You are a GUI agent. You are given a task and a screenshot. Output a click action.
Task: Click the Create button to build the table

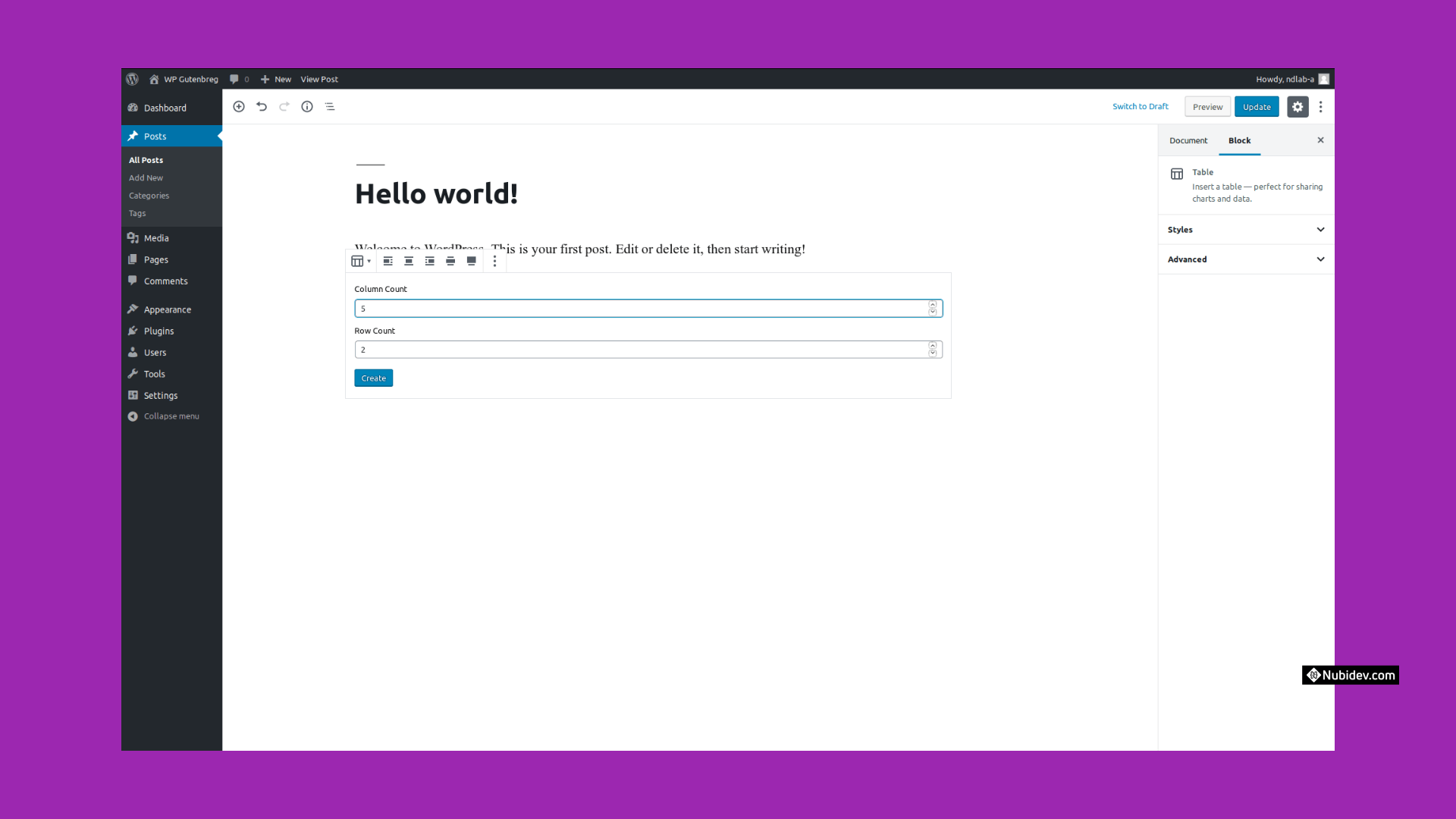pos(373,378)
